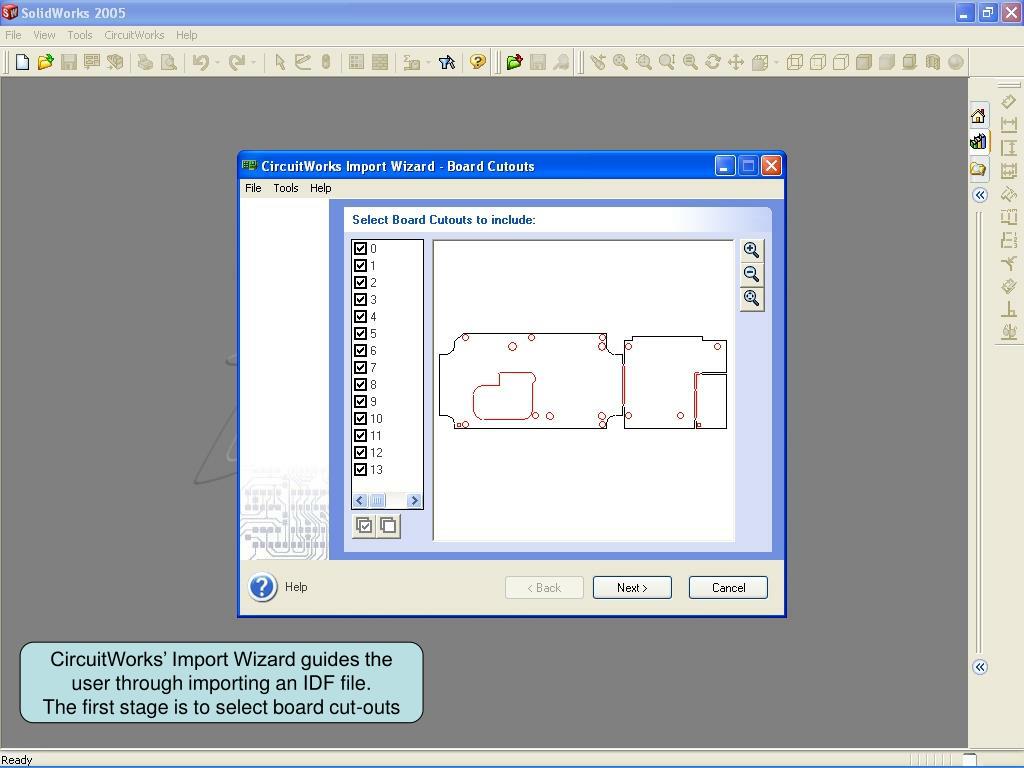Click the Next button
Viewport: 1024px width, 768px height.
point(632,588)
